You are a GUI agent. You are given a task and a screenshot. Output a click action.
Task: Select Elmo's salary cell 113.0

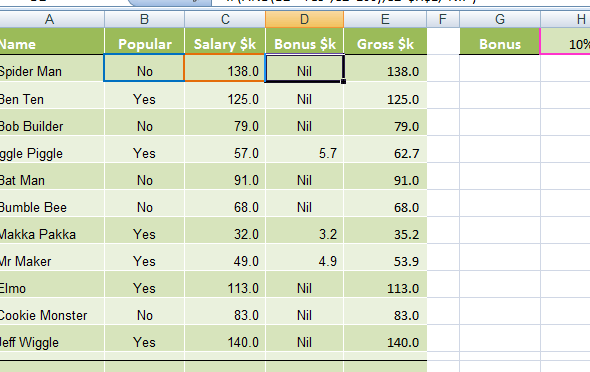(x=225, y=285)
